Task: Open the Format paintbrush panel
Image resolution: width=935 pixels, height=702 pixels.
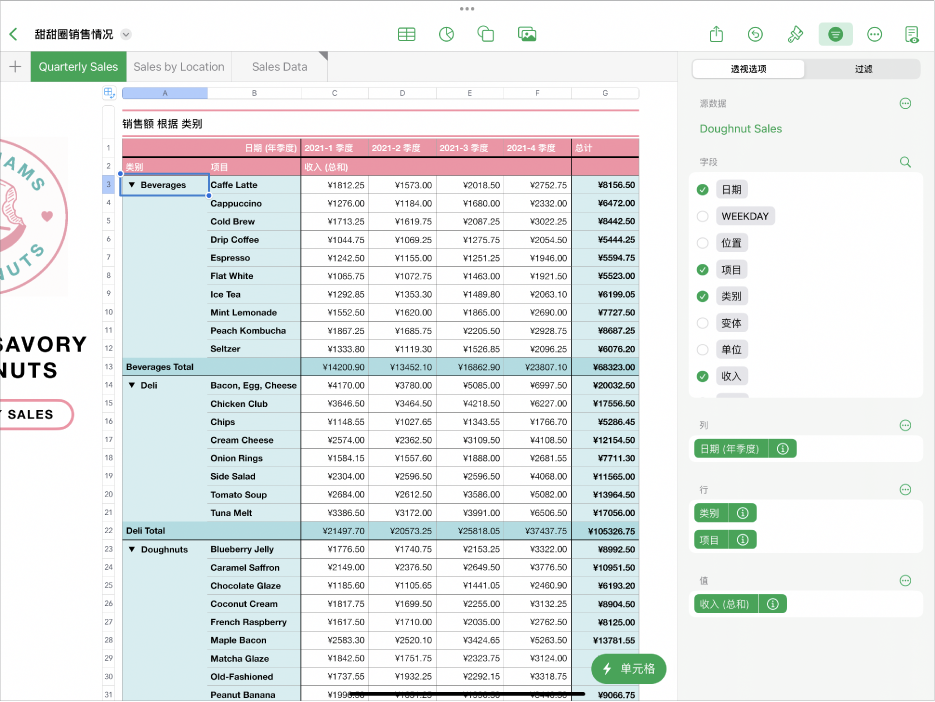Action: coord(795,35)
